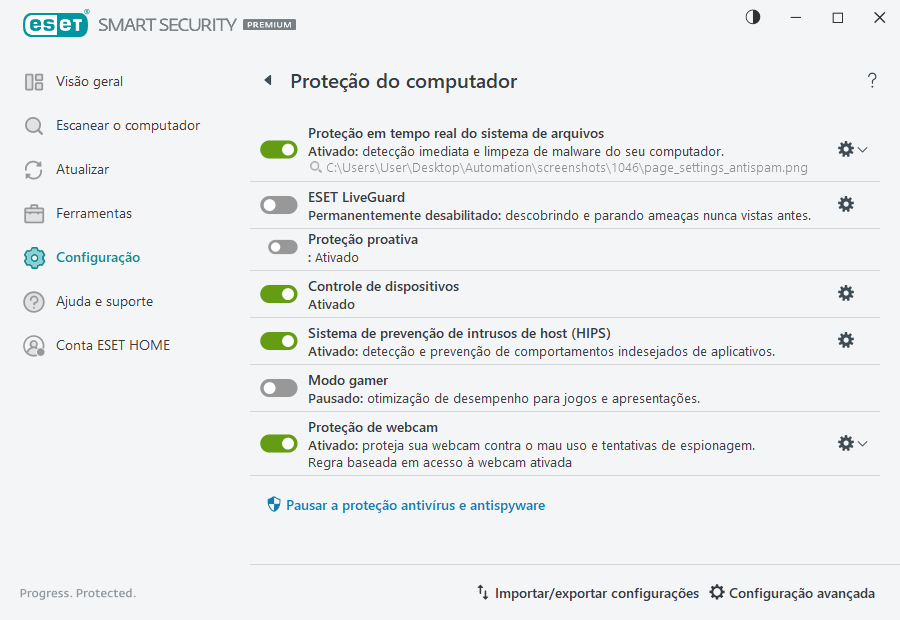Enable ESET LiveGuard
Image resolution: width=900 pixels, height=620 pixels.
click(278, 204)
